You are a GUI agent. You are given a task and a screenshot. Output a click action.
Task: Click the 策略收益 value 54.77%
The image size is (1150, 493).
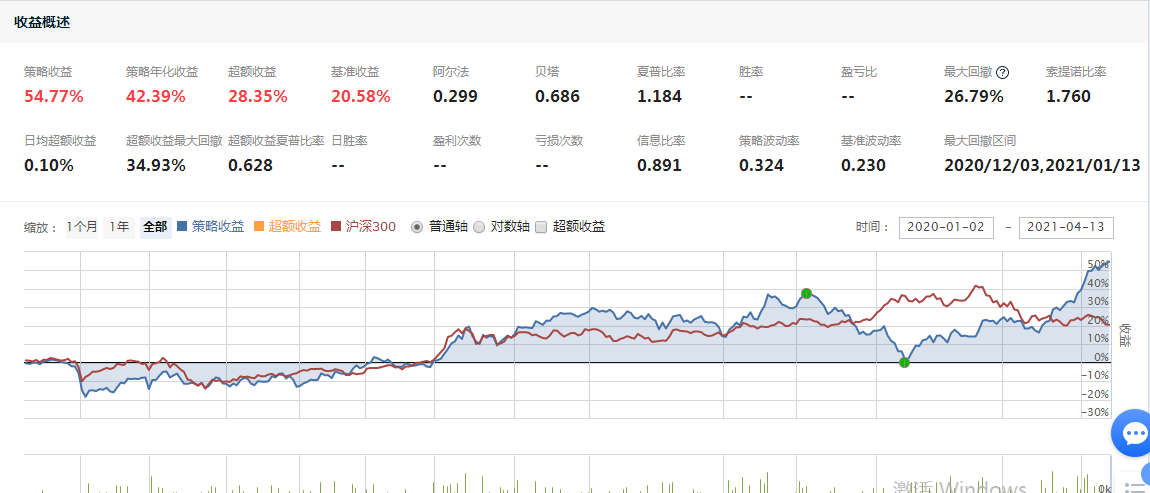[x=54, y=97]
